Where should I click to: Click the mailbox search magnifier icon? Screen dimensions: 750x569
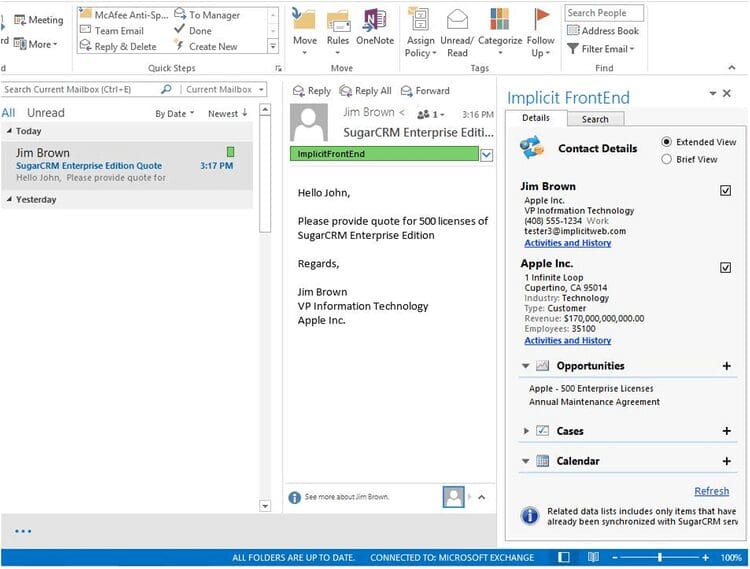pyautogui.click(x=166, y=89)
